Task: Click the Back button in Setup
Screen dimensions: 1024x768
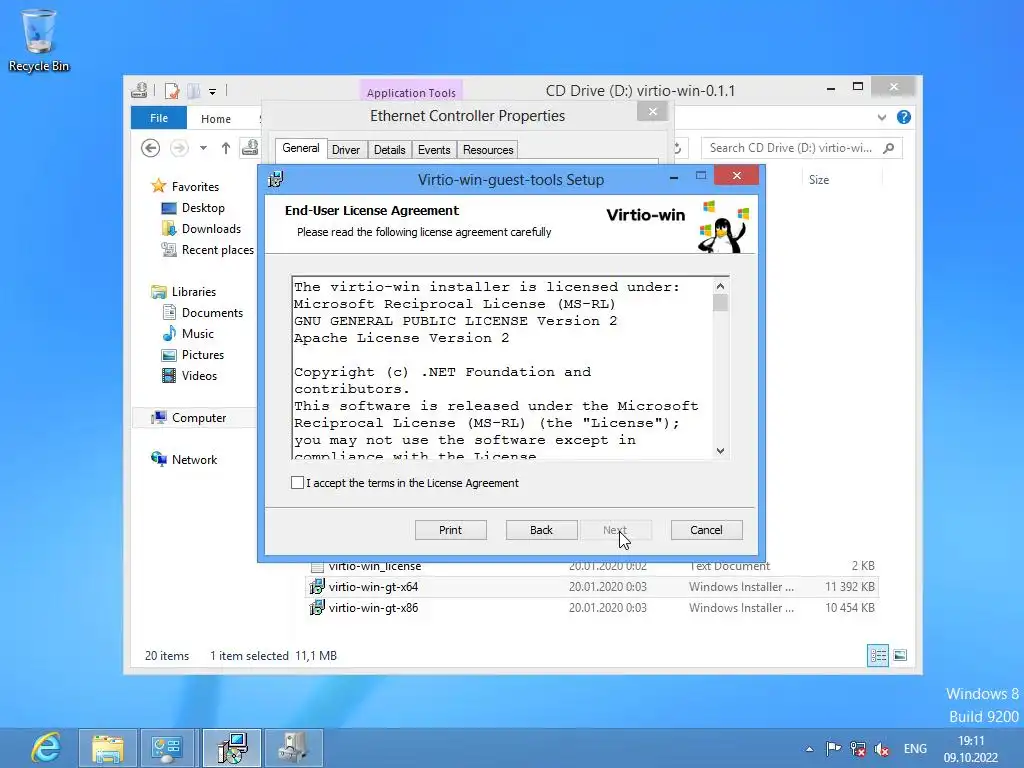Action: [541, 530]
